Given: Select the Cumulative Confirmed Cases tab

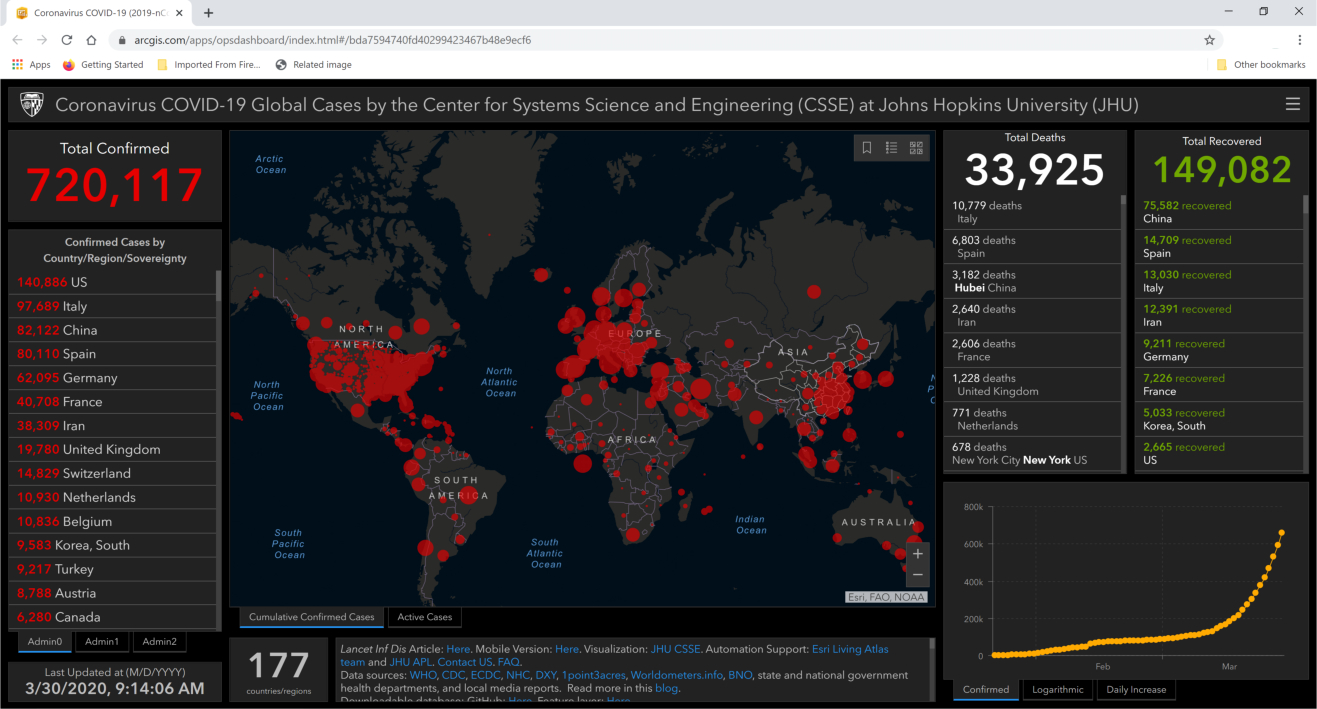Looking at the screenshot, I should [311, 617].
